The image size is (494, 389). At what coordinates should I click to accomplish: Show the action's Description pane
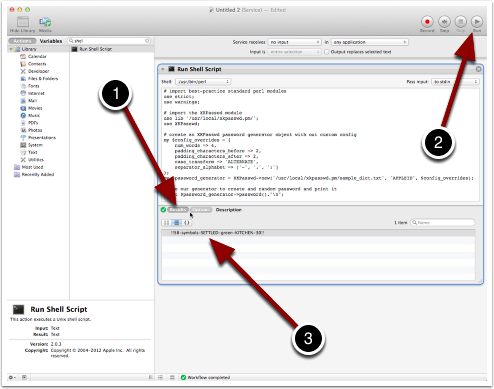228,210
